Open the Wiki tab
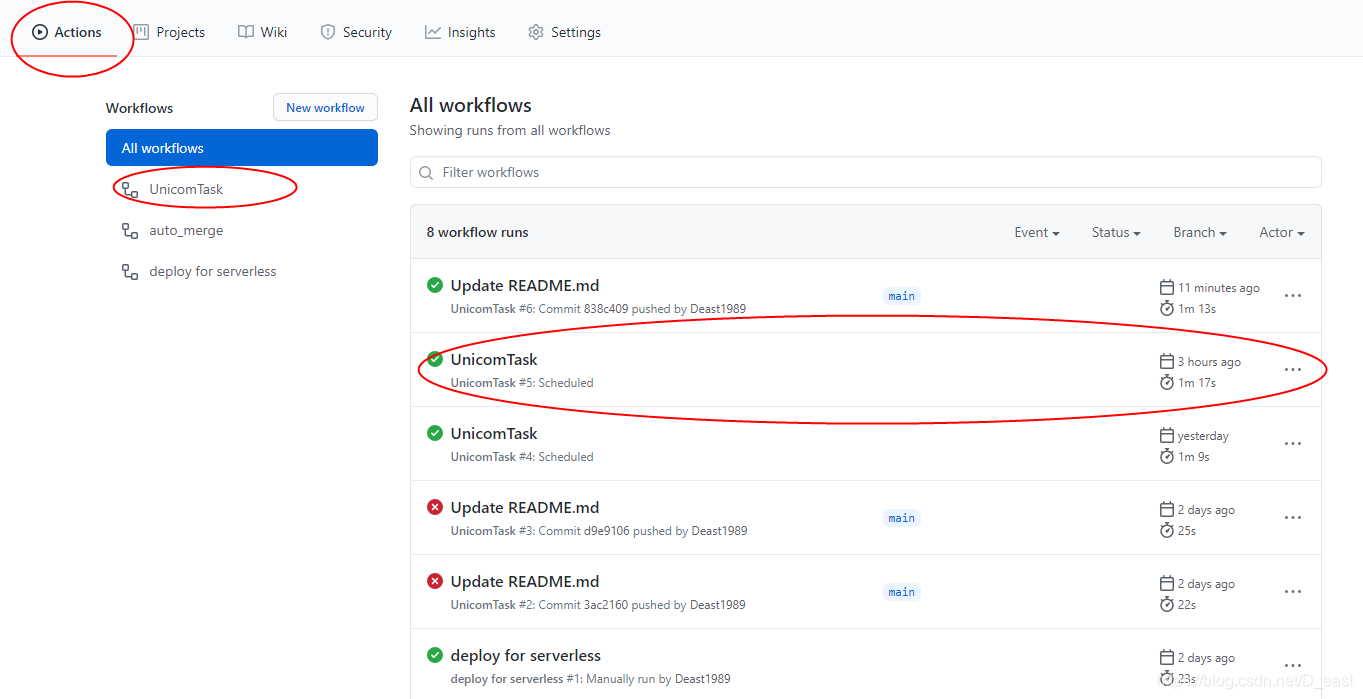 263,32
